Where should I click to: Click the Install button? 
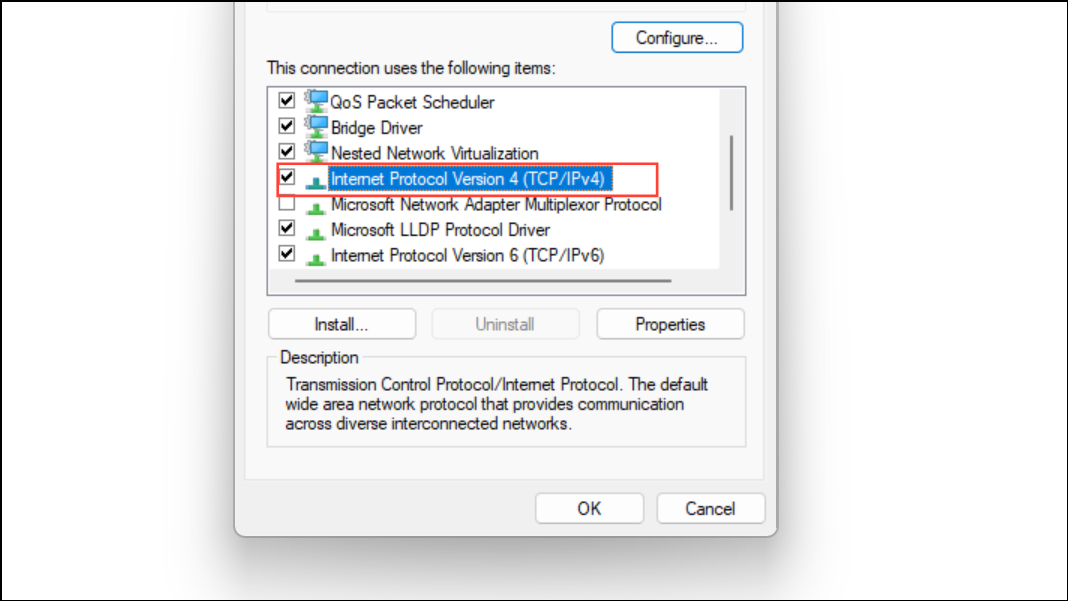[x=341, y=323]
